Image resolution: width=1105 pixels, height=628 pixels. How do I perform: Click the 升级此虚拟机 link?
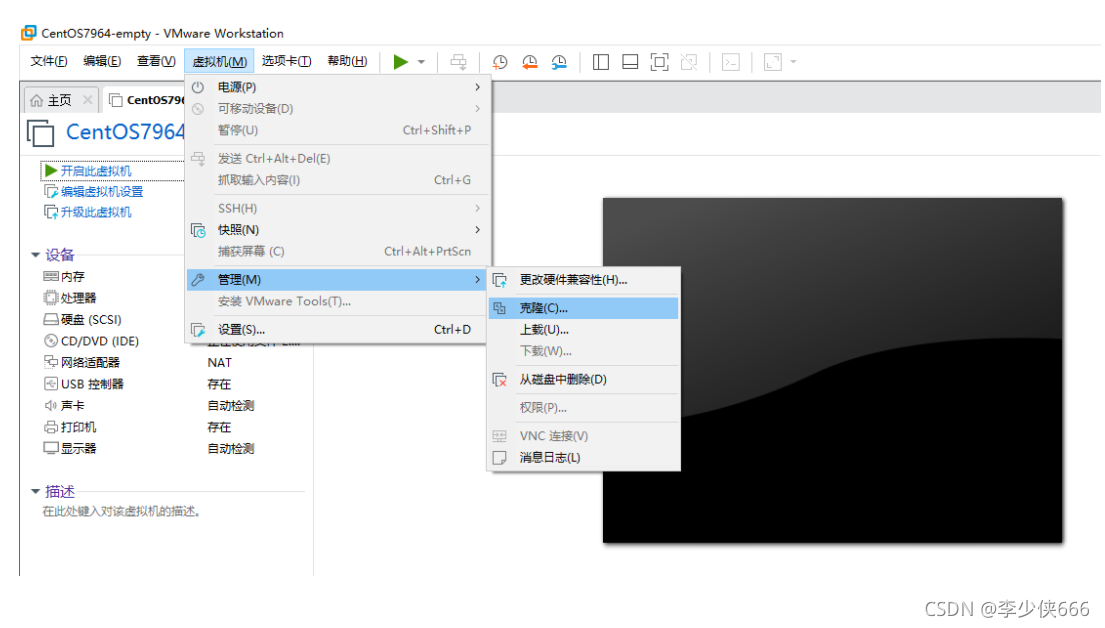(x=95, y=212)
